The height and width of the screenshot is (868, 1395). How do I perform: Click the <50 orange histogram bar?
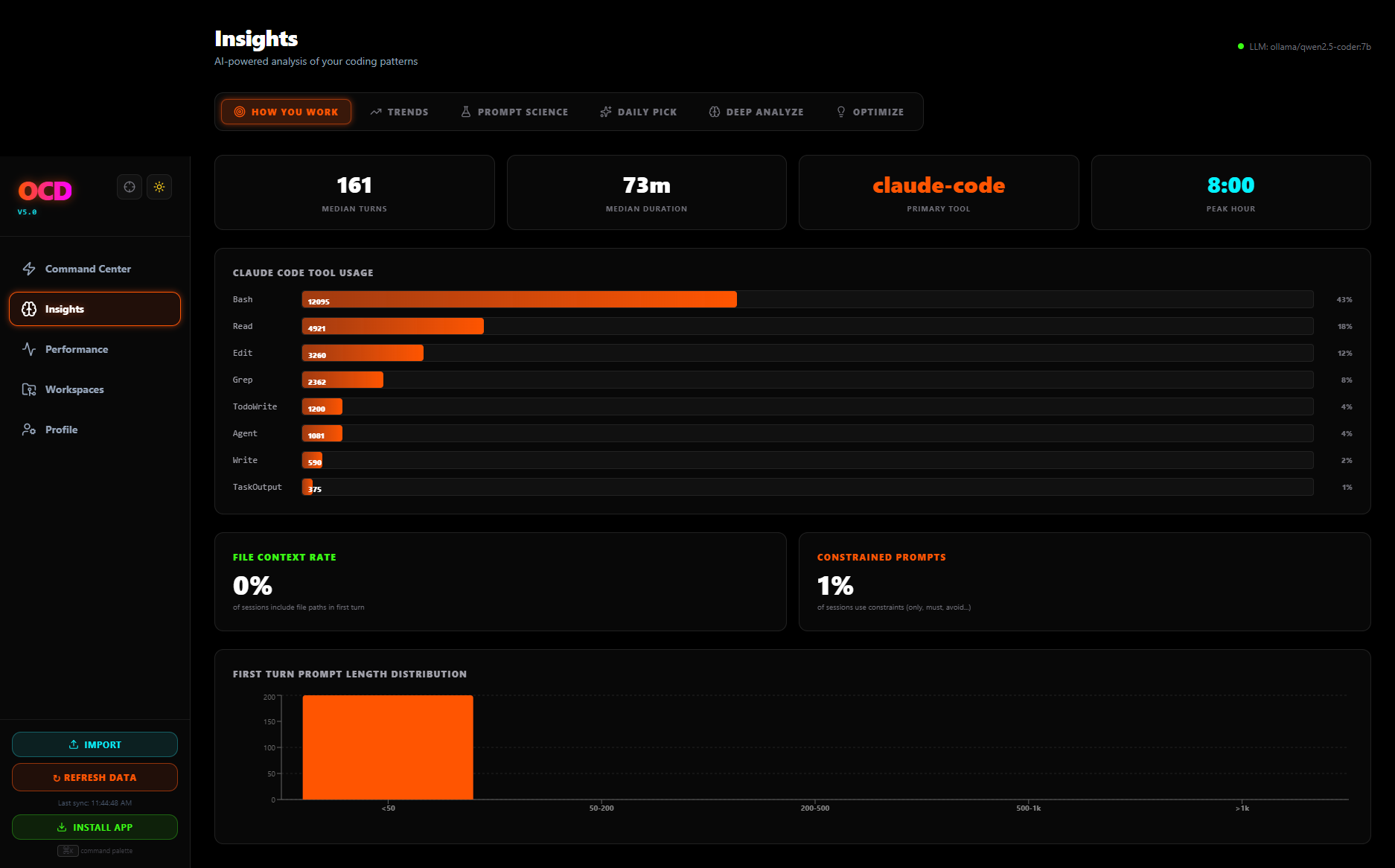point(388,747)
